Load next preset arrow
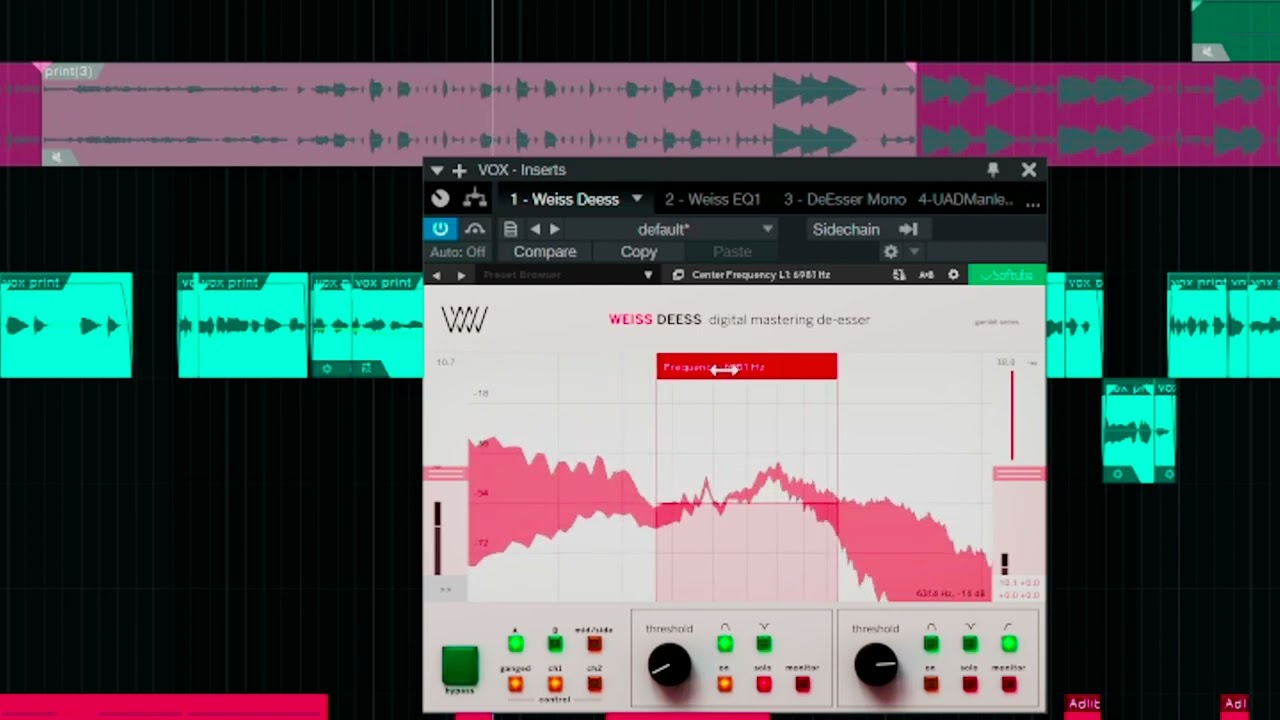Screen dimensions: 1280x720 point(555,229)
